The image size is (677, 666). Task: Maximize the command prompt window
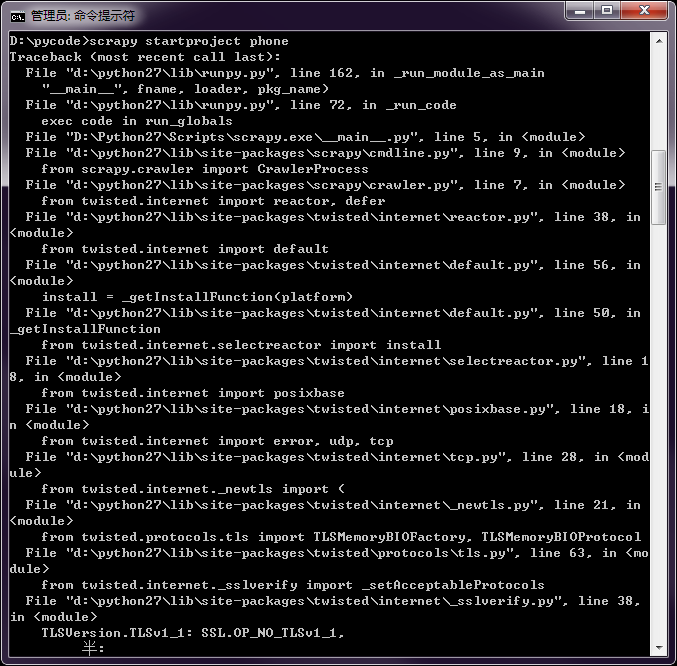[607, 11]
